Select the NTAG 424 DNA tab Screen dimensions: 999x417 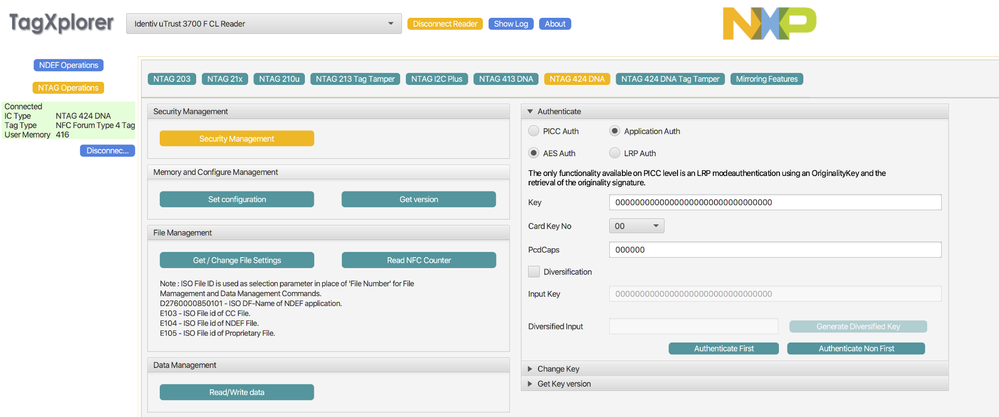[577, 79]
